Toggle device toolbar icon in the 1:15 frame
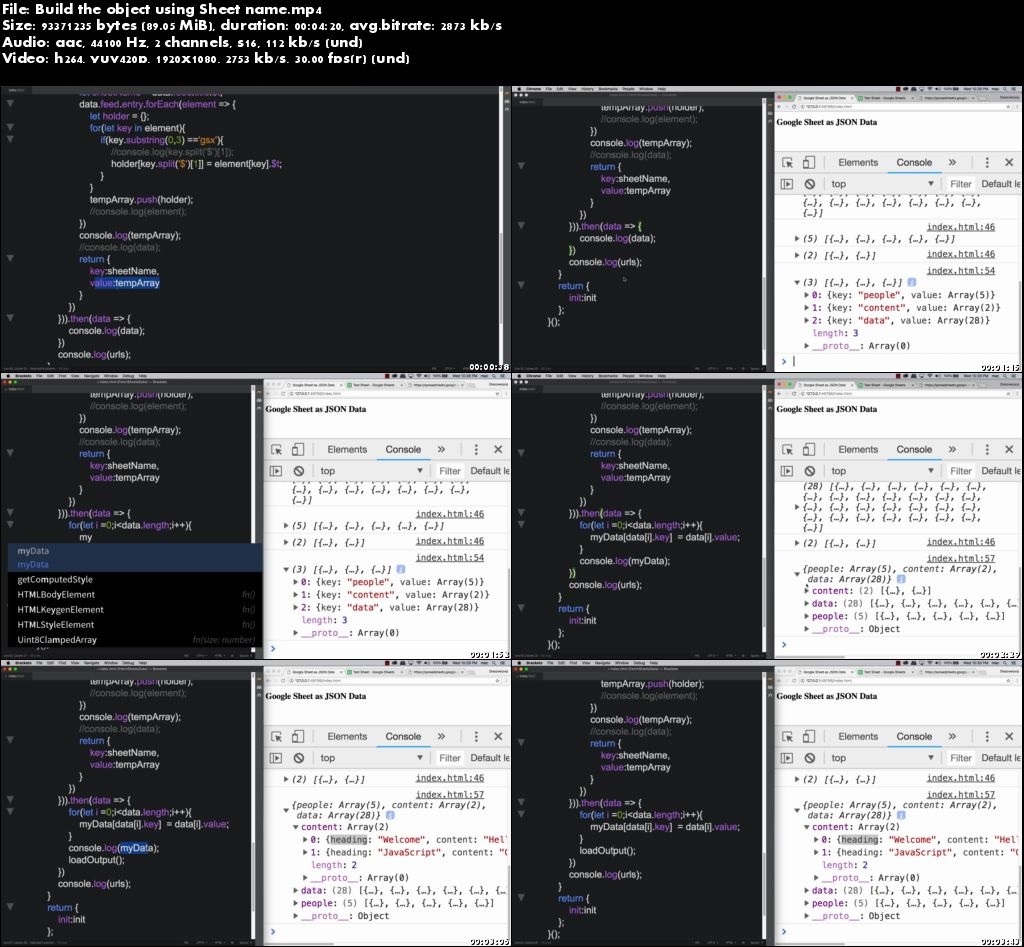This screenshot has height=947, width=1024. click(x=808, y=162)
